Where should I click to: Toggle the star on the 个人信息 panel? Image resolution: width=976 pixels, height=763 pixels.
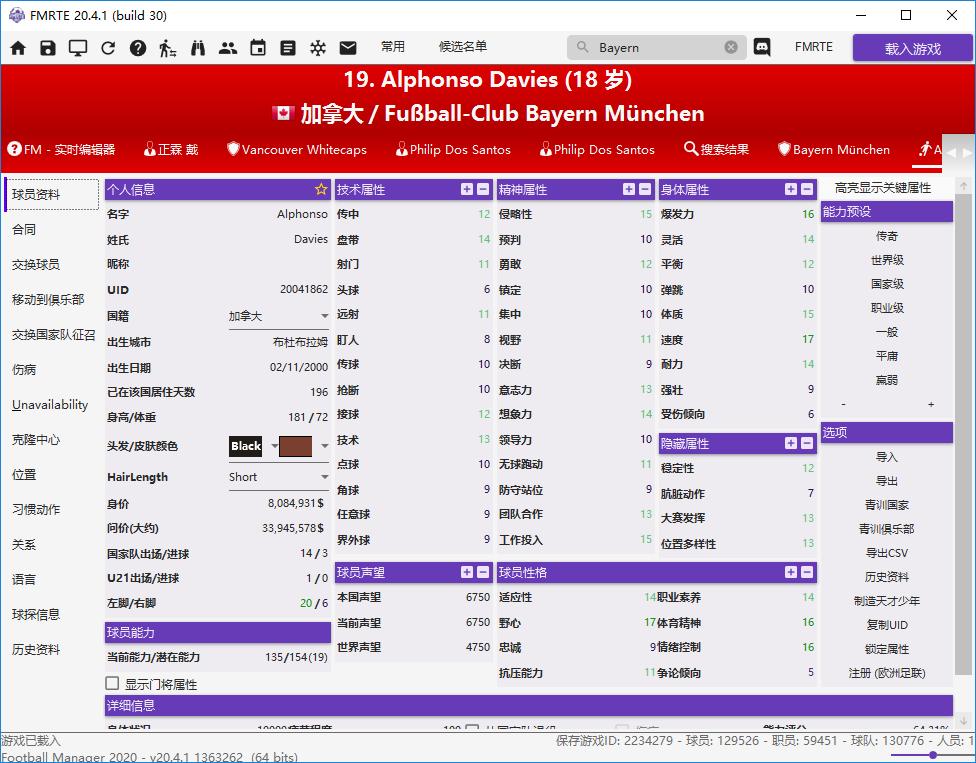[x=320, y=189]
